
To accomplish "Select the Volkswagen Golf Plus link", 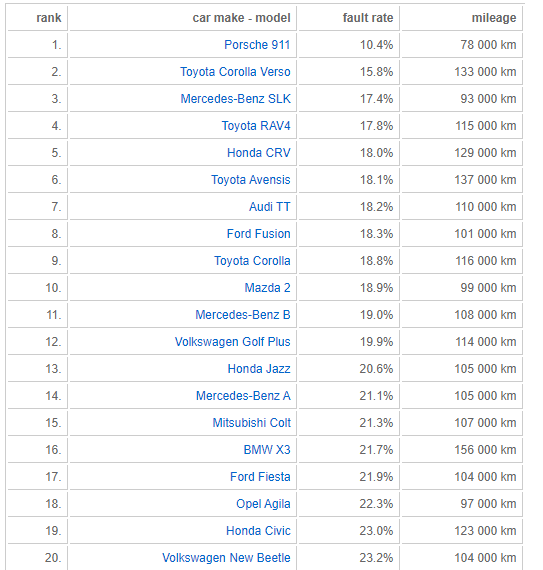I will [233, 342].
